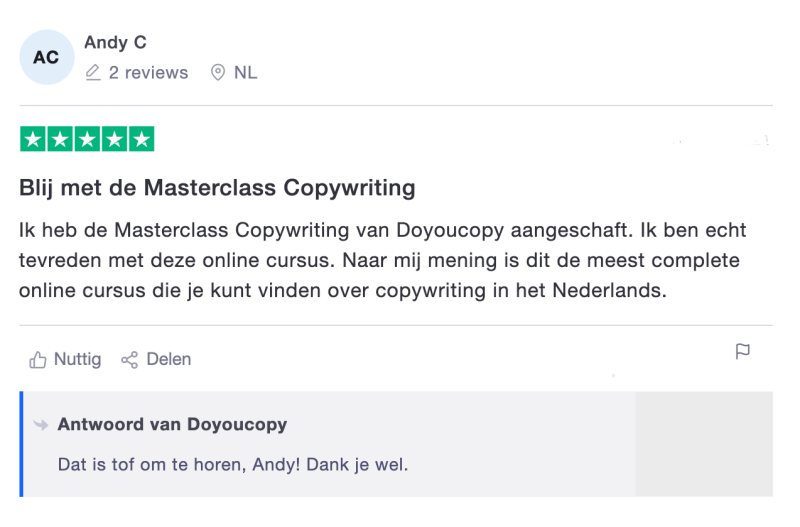Click the AC avatar circle
This screenshot has height=527, width=800.
click(x=47, y=57)
